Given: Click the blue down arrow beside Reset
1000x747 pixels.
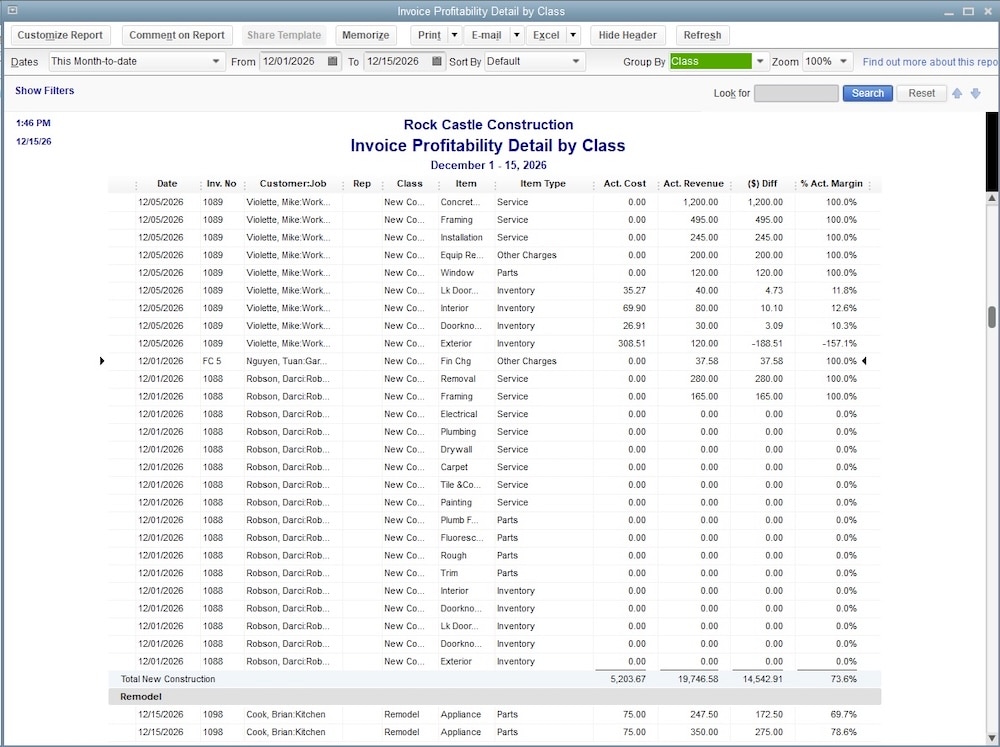Looking at the screenshot, I should 975,93.
